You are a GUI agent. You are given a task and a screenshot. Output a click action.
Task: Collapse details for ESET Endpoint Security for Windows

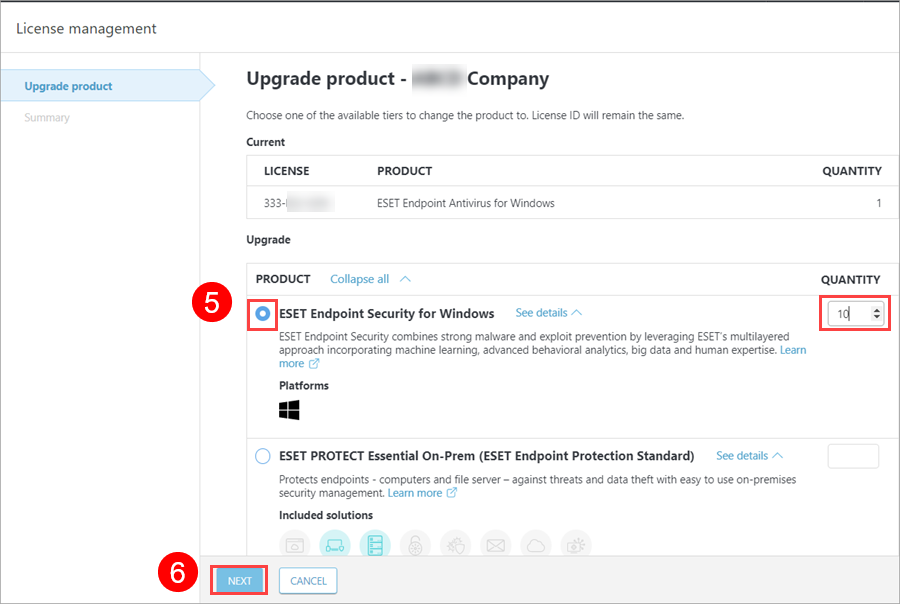pyautogui.click(x=548, y=313)
